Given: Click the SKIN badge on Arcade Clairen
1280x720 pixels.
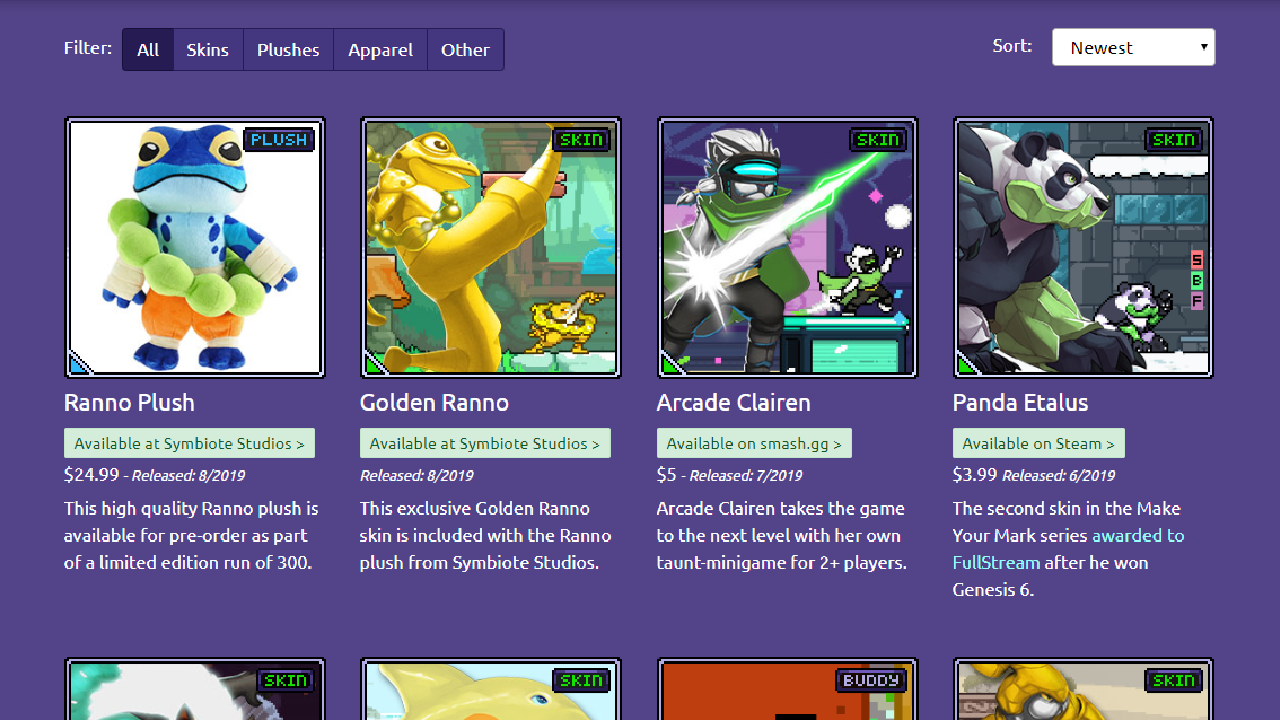Looking at the screenshot, I should coord(878,140).
